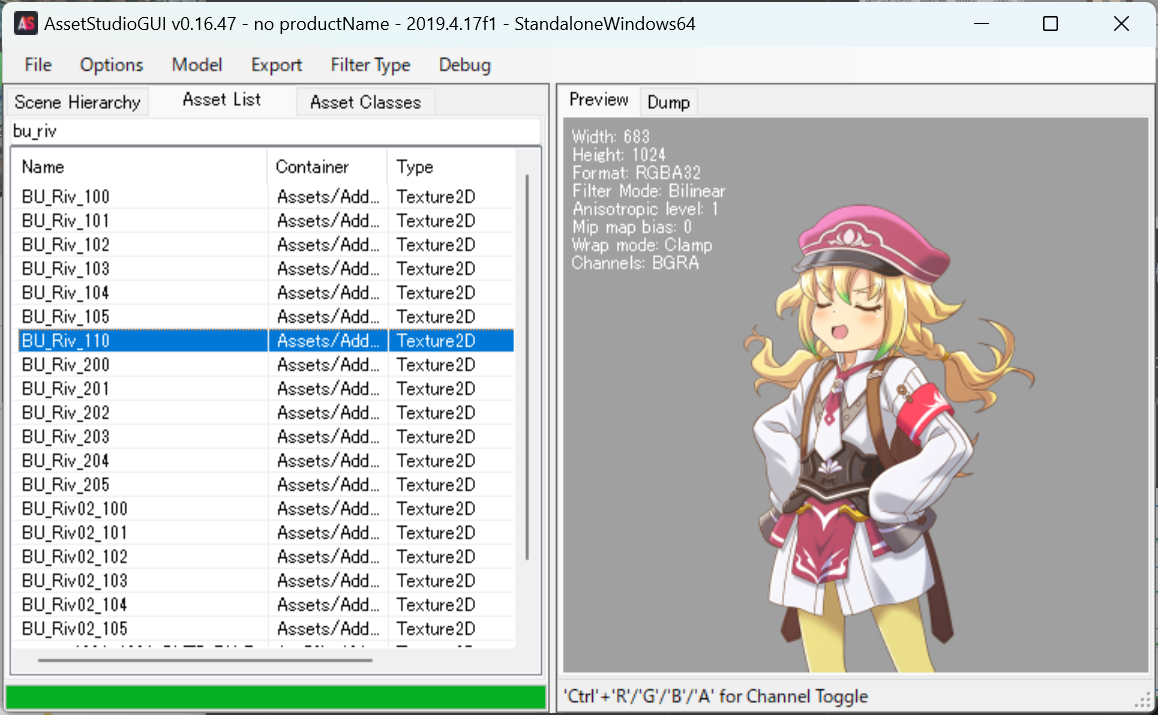The width and height of the screenshot is (1158, 715).
Task: Select asset BU_Riv02_104
Action: tap(75, 605)
